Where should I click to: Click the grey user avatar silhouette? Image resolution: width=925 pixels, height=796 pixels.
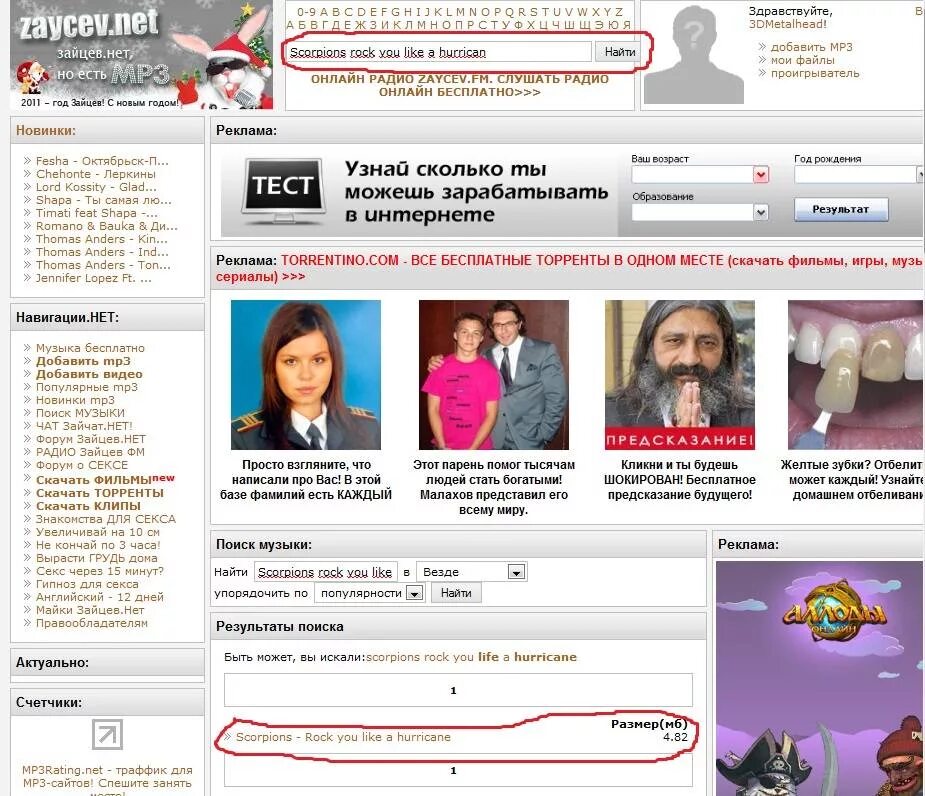[x=693, y=54]
